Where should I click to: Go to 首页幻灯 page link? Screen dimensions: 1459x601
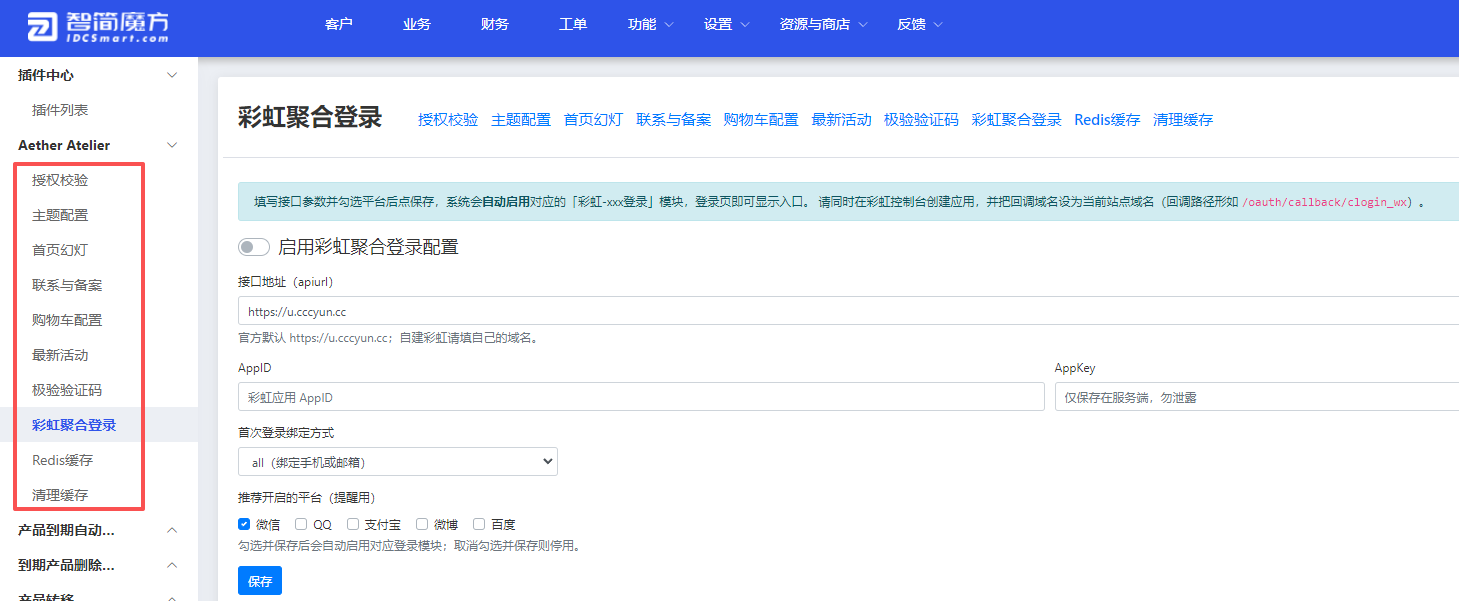594,120
